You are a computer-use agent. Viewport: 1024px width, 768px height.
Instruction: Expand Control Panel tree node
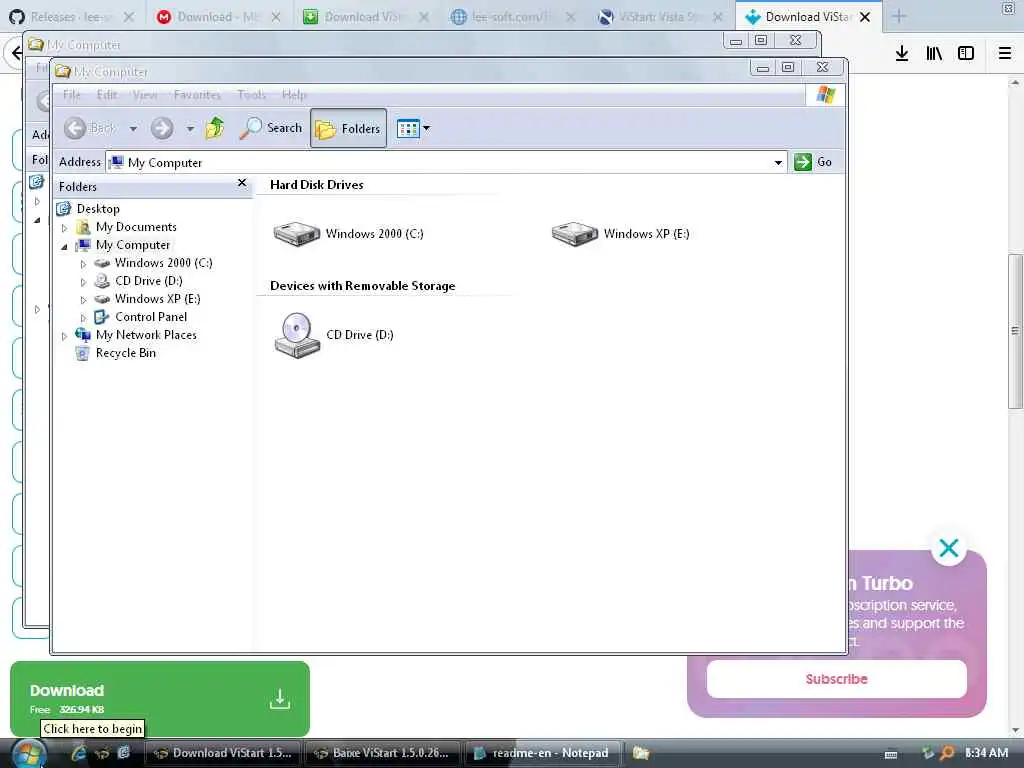(x=83, y=318)
